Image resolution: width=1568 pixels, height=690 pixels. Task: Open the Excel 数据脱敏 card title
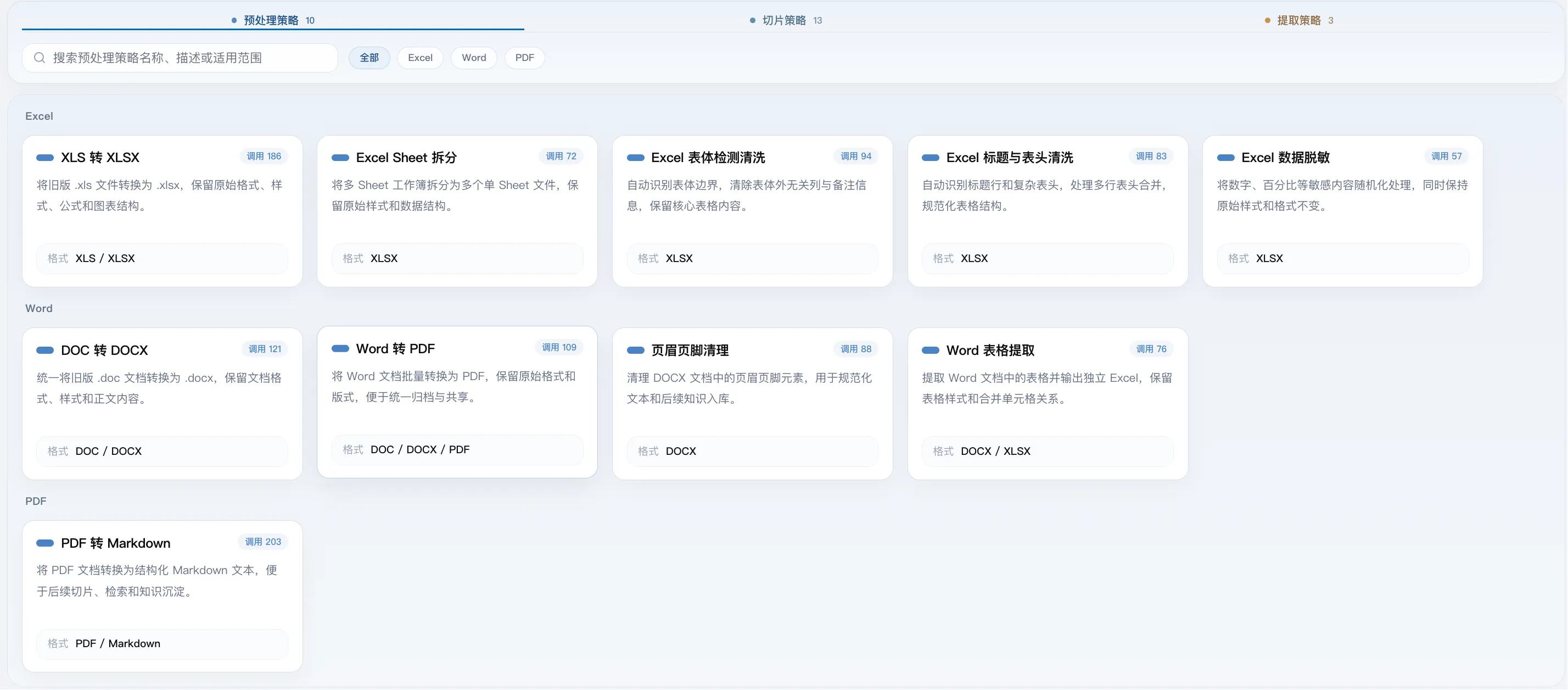[x=1286, y=158]
